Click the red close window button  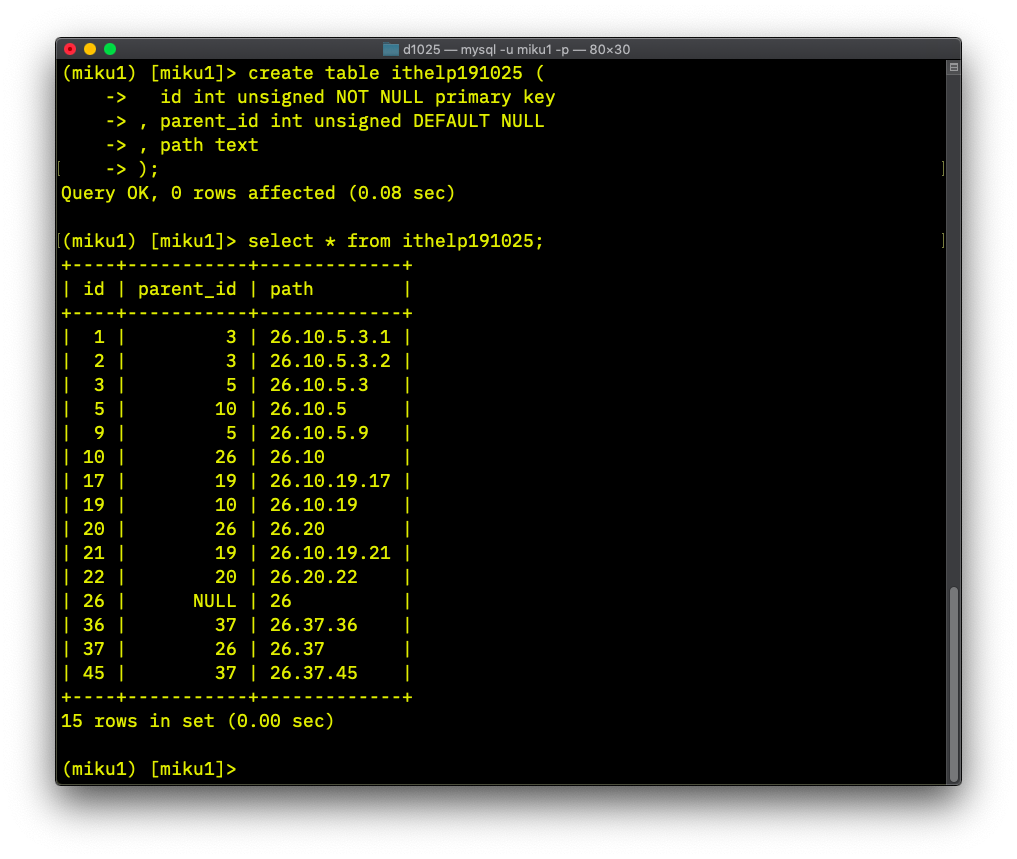[70, 49]
